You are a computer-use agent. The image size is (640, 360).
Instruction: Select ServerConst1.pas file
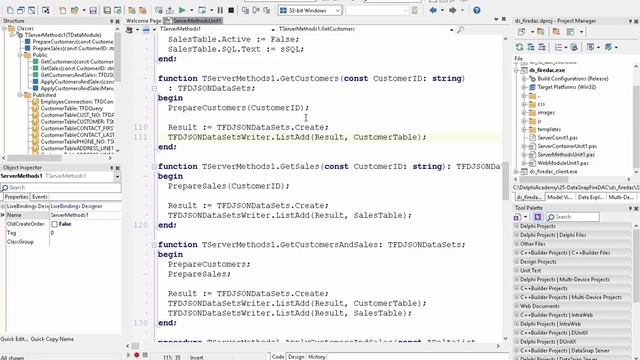click(x=557, y=138)
